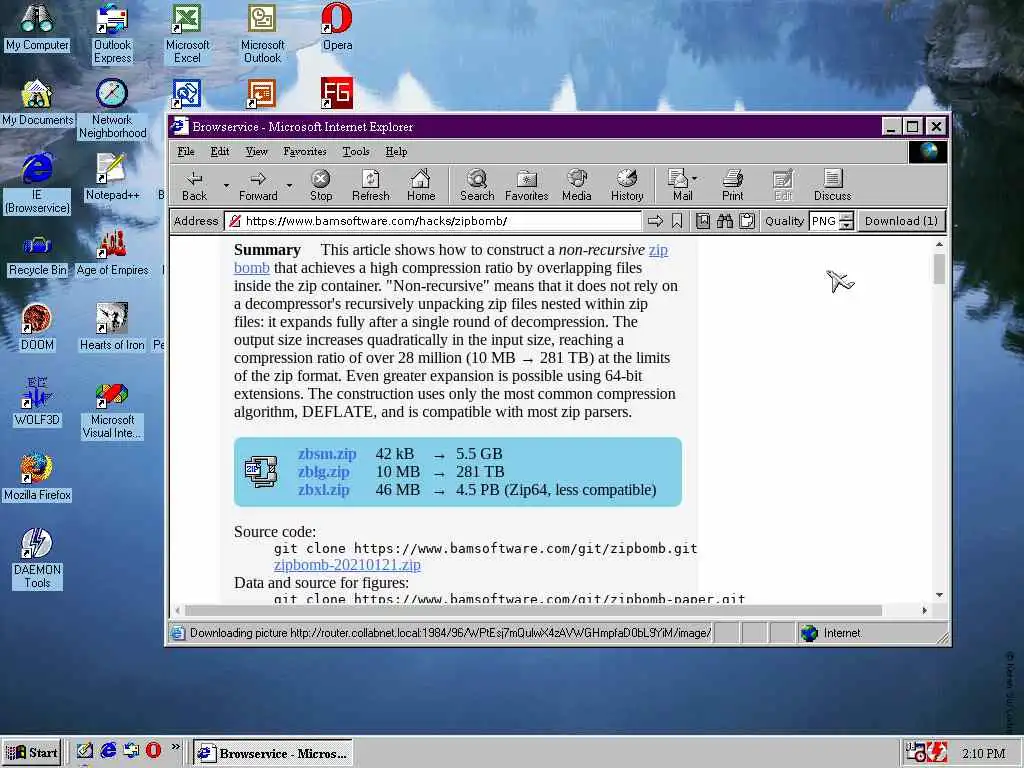Select the Network Neighborhood desktop icon
Image resolution: width=1024 pixels, height=768 pixels.
pos(112,110)
